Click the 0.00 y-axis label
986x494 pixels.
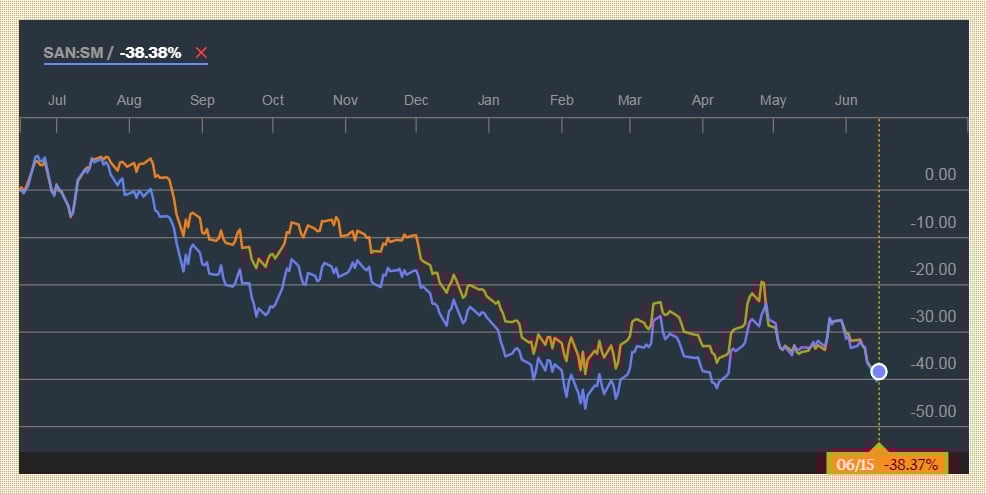940,175
